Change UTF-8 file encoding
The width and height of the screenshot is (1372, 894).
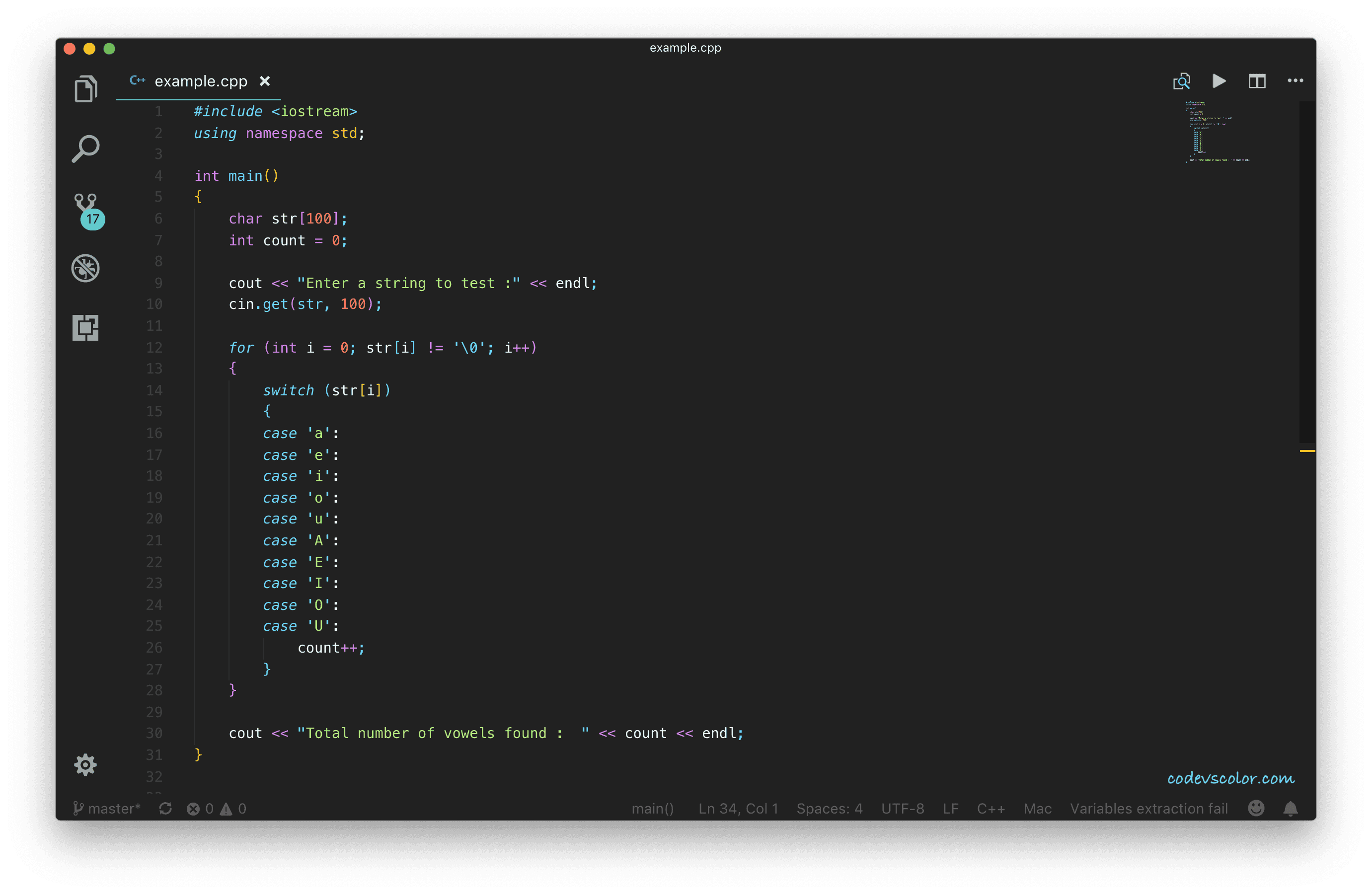point(902,808)
